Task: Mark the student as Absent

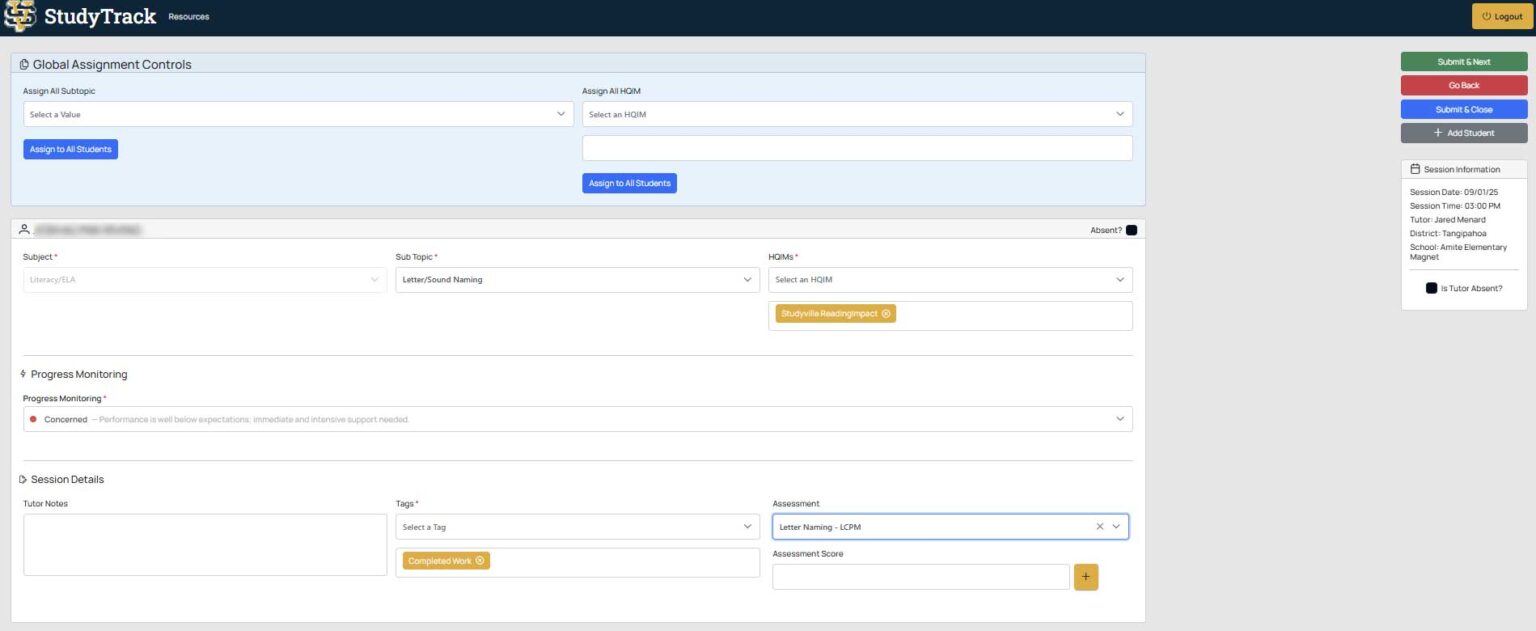Action: [1131, 230]
